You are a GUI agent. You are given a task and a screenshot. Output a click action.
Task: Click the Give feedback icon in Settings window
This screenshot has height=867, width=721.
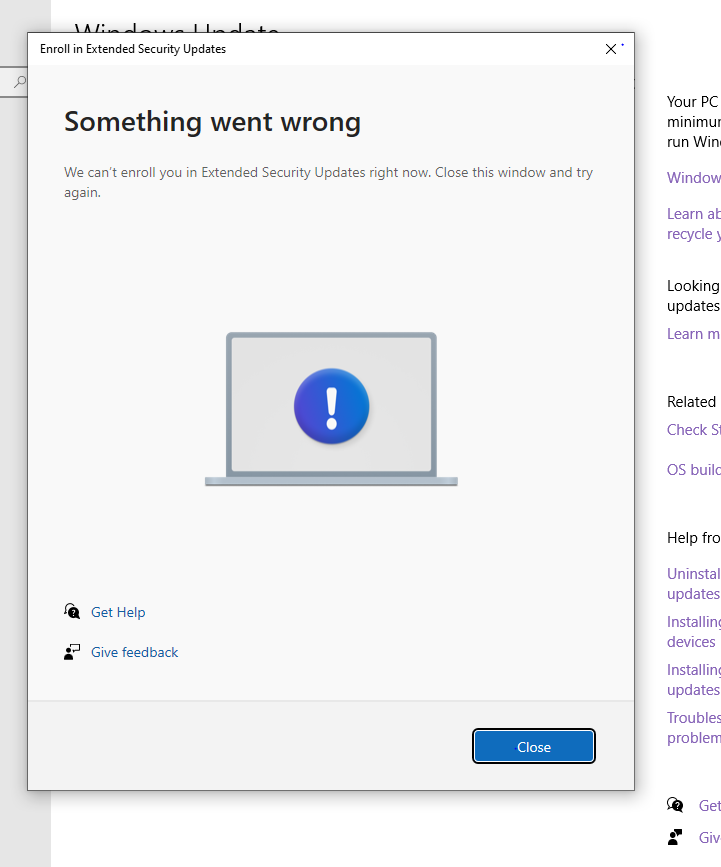[675, 837]
